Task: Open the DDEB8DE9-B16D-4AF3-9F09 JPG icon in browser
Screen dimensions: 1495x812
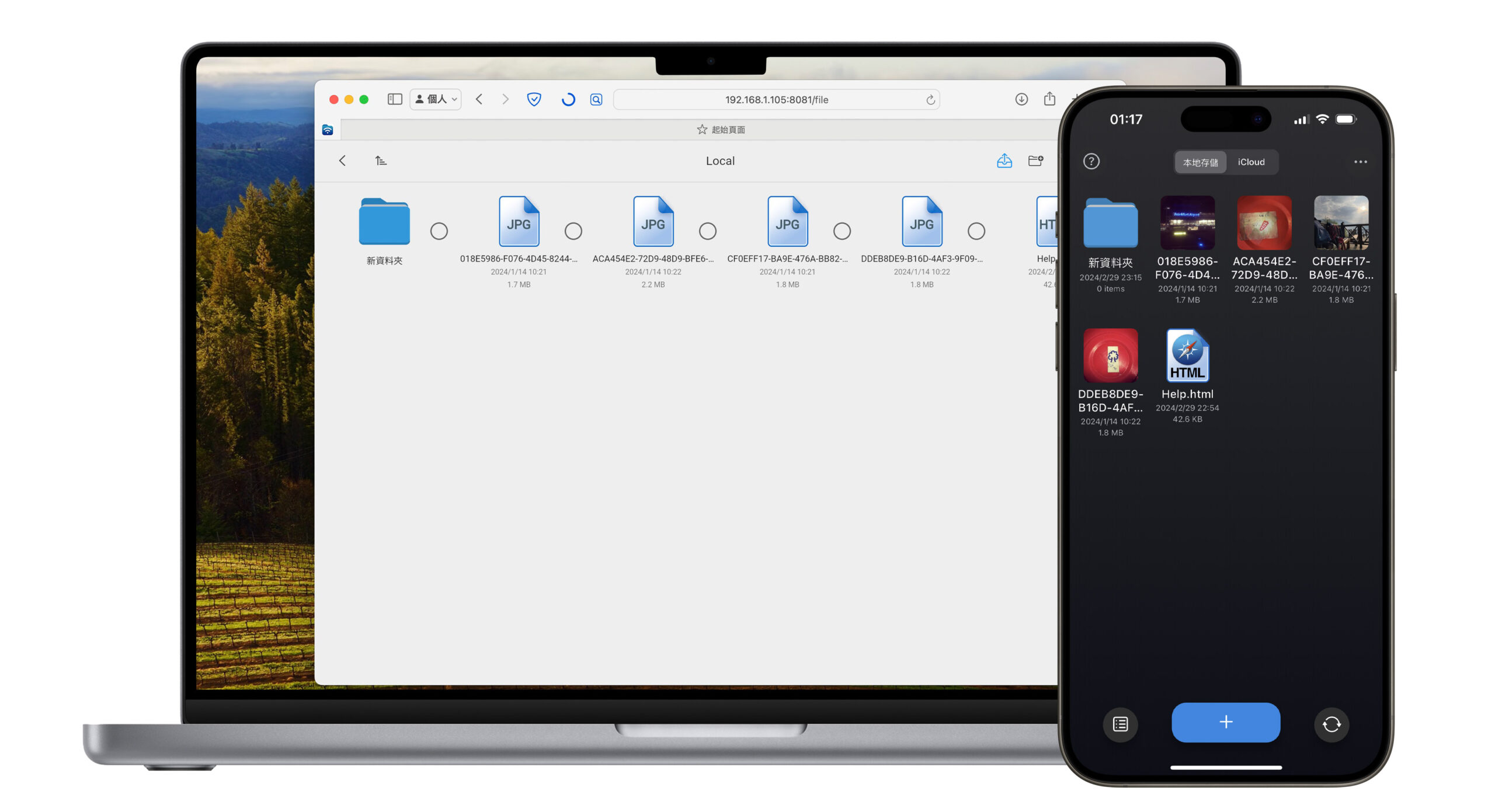Action: [922, 221]
